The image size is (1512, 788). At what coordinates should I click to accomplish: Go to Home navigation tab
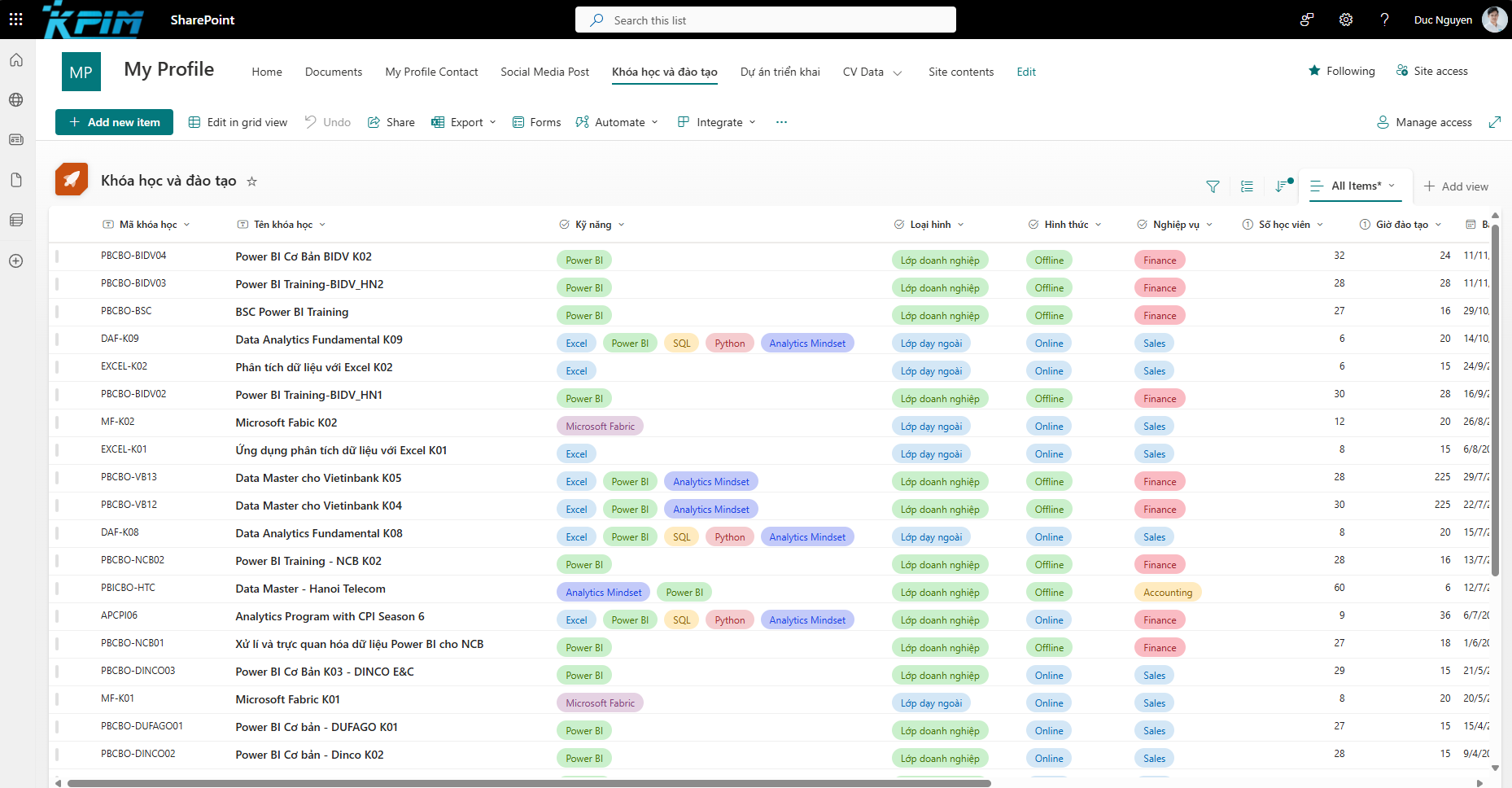tap(267, 72)
